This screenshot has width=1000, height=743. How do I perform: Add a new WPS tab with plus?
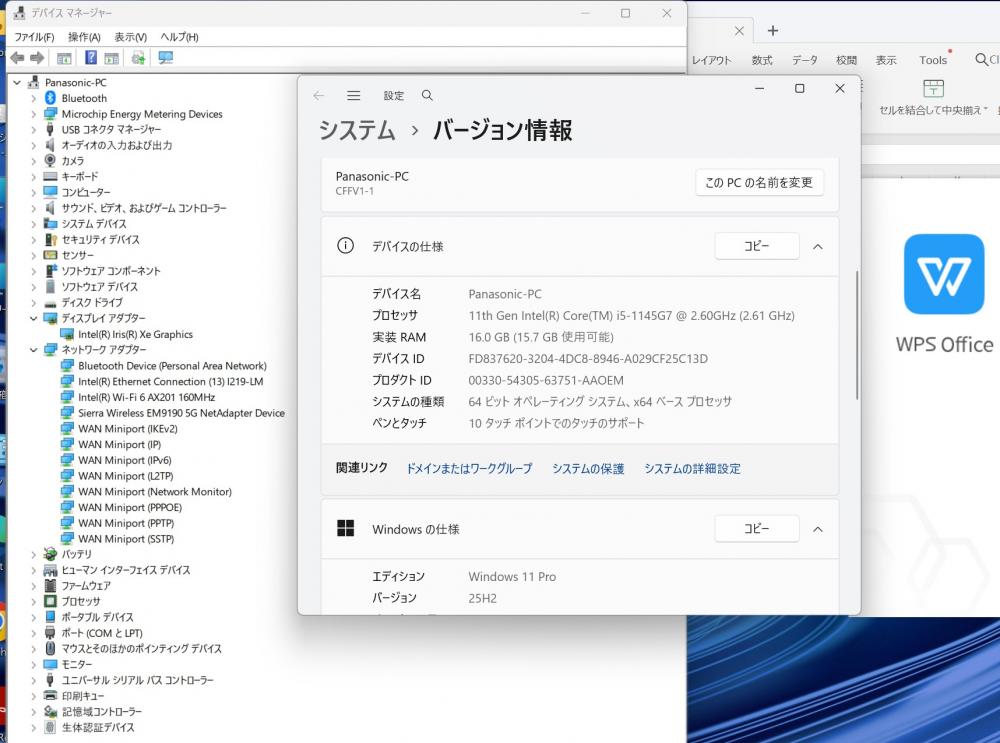pos(772,31)
